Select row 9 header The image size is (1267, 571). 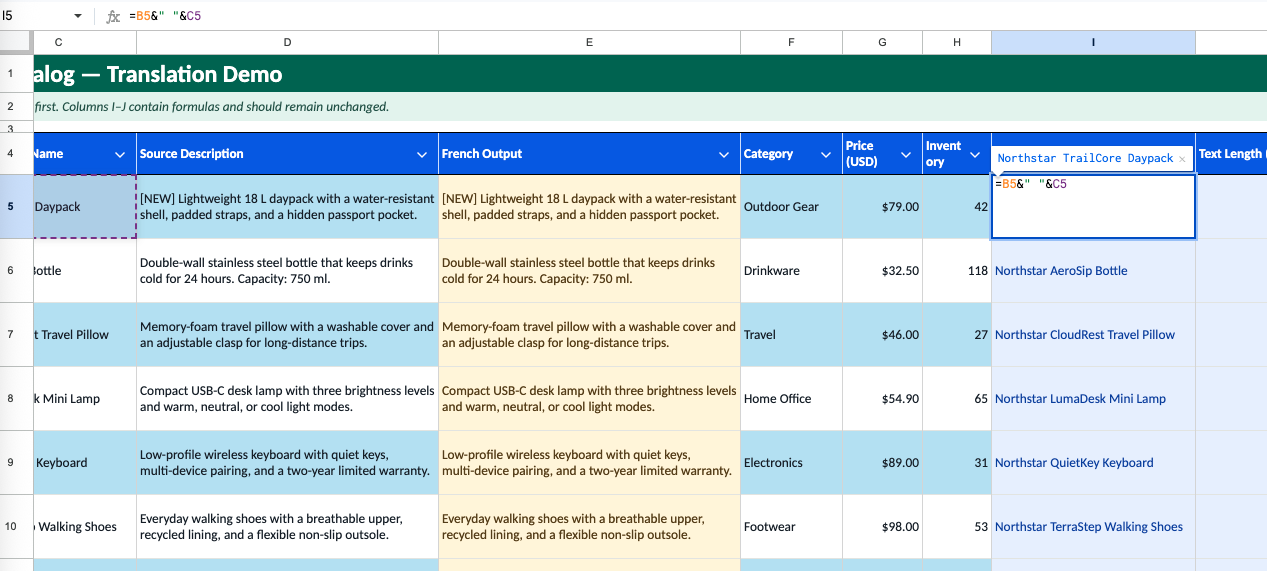[x=16, y=463]
